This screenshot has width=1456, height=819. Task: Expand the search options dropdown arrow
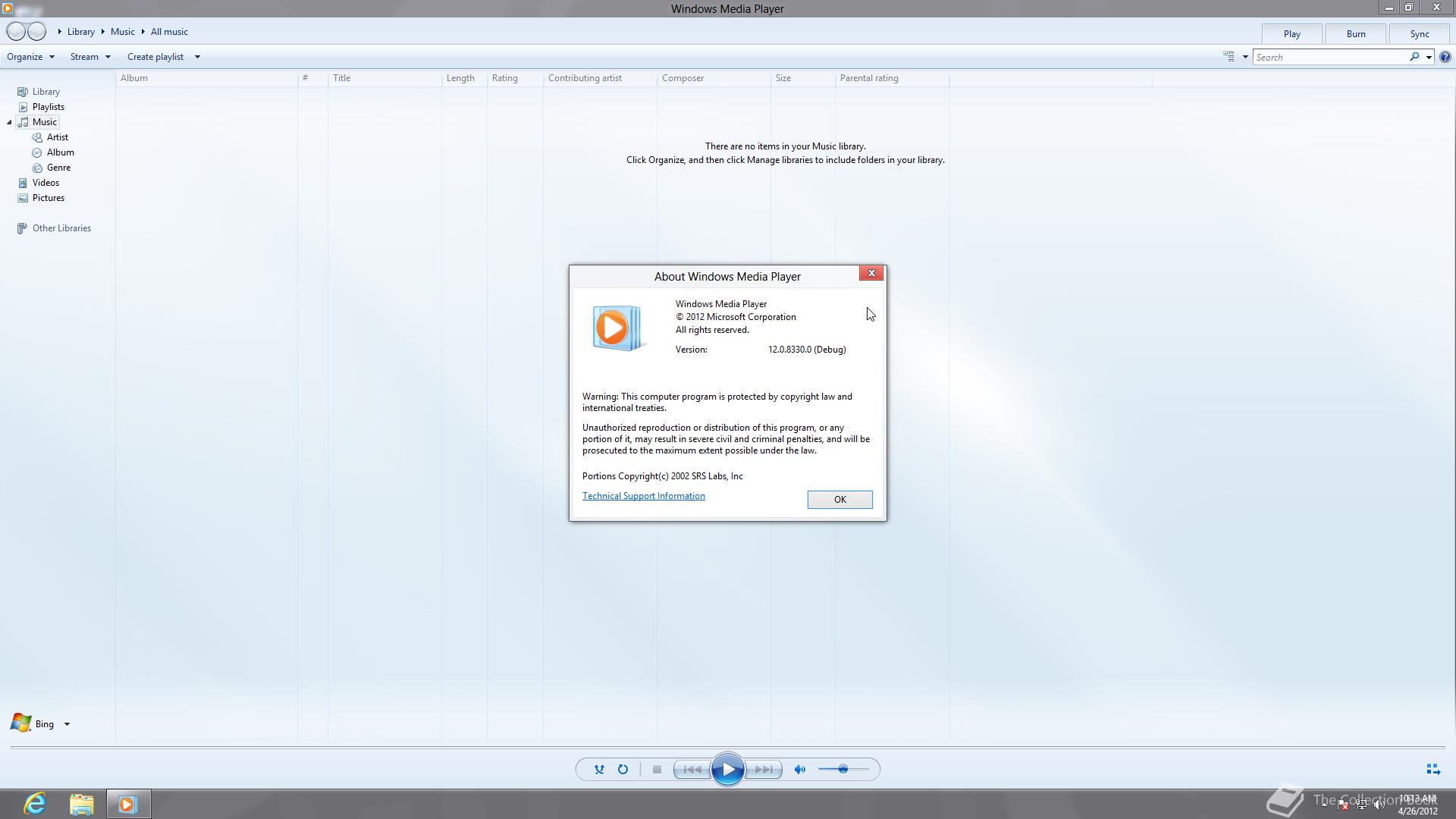pos(1429,57)
